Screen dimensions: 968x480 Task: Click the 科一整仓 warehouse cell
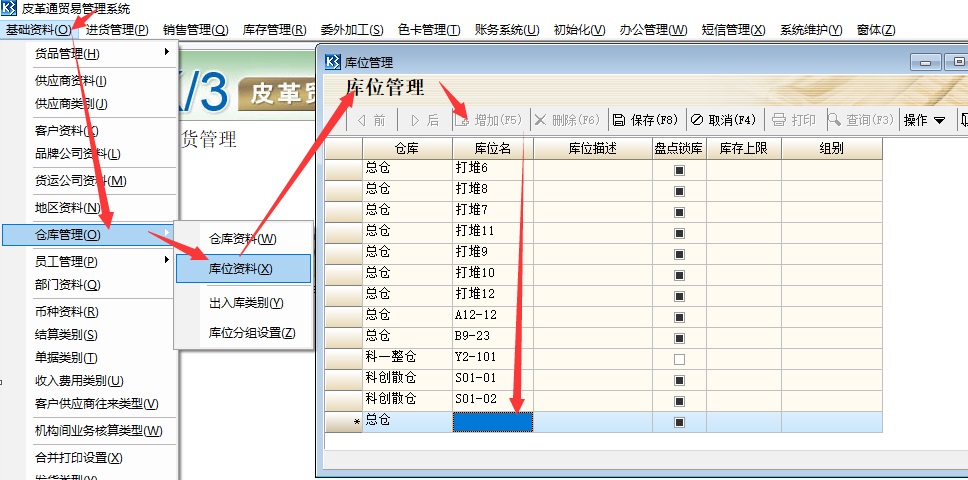pyautogui.click(x=407, y=359)
